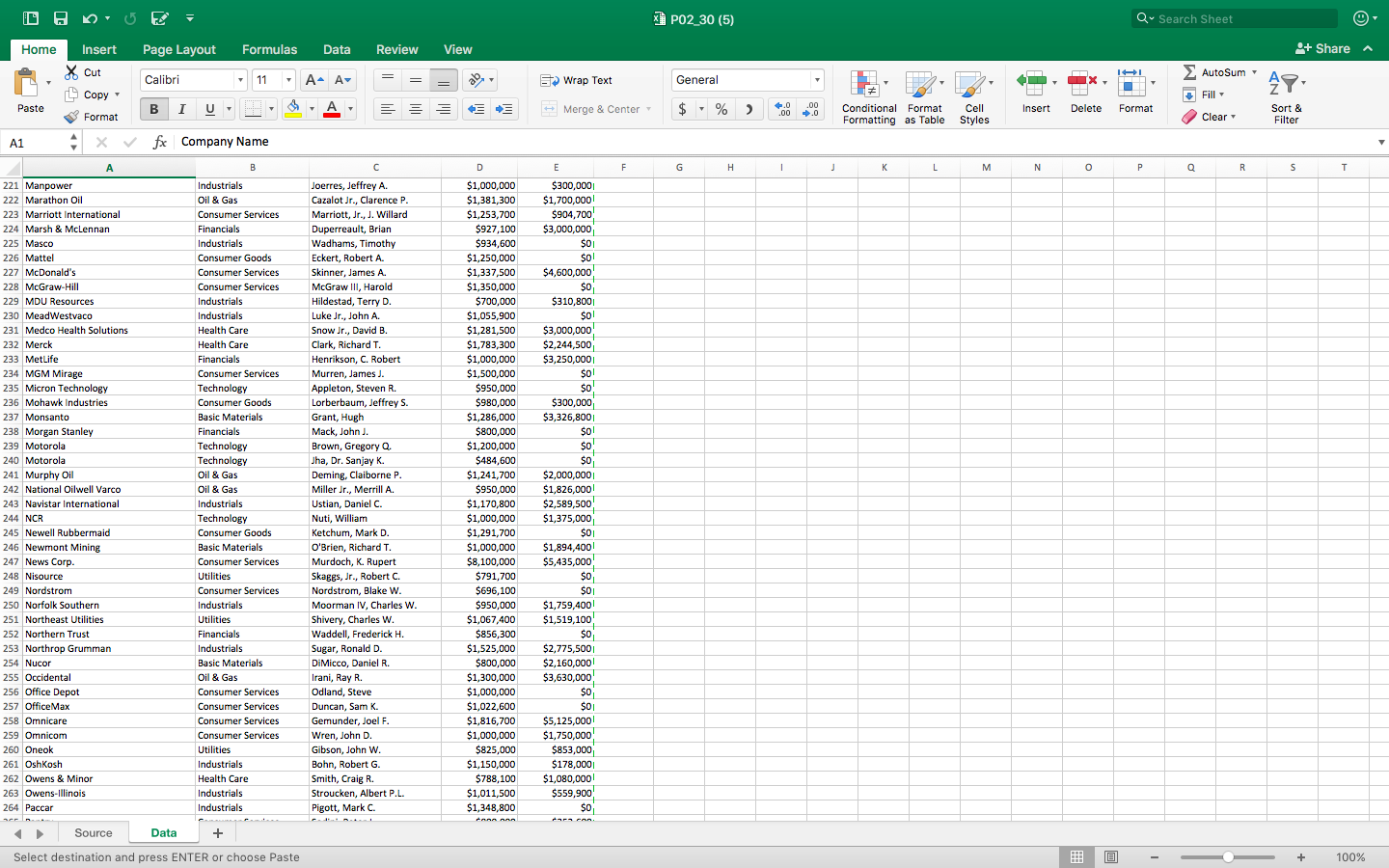Click the Name Box showing A1
The width and height of the screenshot is (1389, 868).
point(37,143)
